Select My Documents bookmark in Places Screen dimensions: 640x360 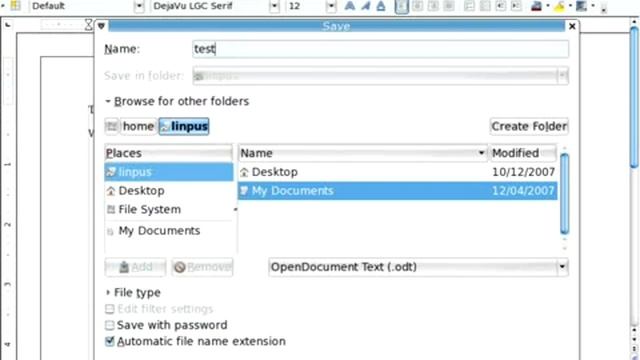click(169, 231)
